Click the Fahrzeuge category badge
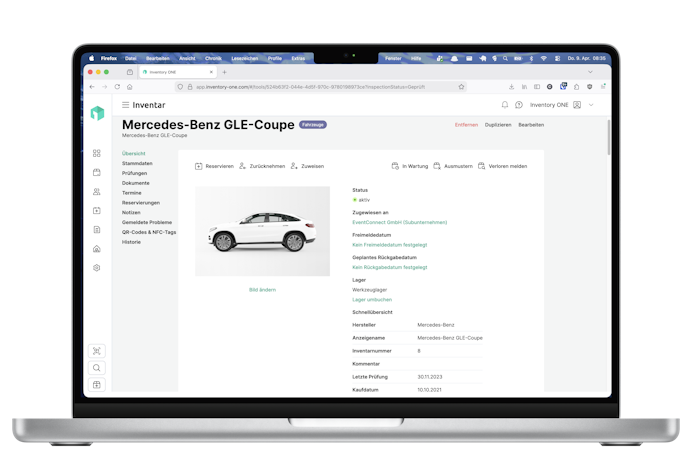The height and width of the screenshot is (450, 692). point(313,125)
